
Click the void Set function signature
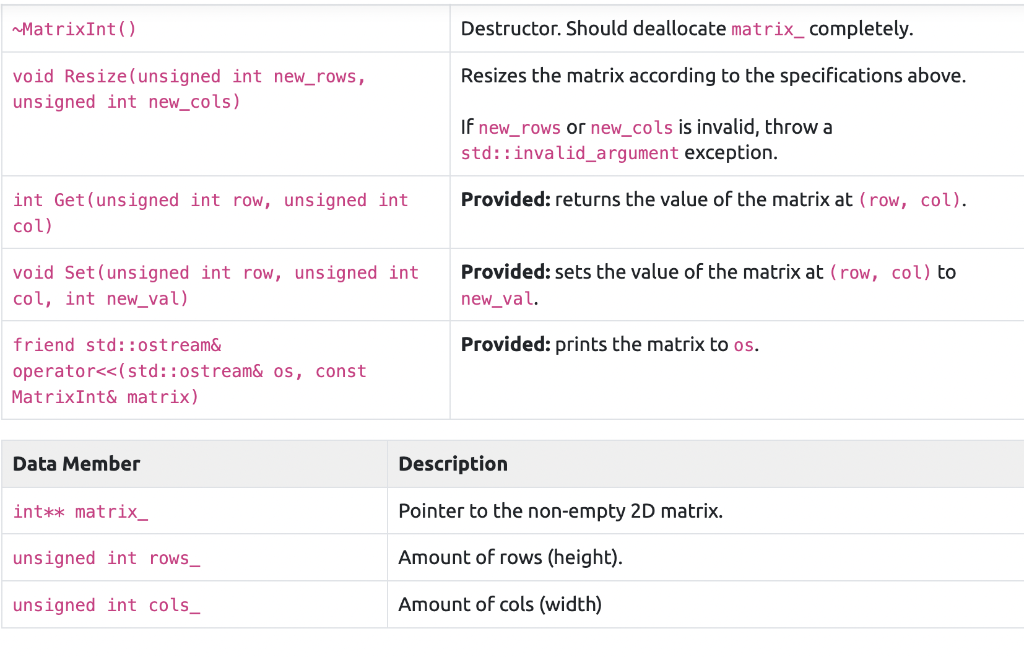click(x=215, y=285)
